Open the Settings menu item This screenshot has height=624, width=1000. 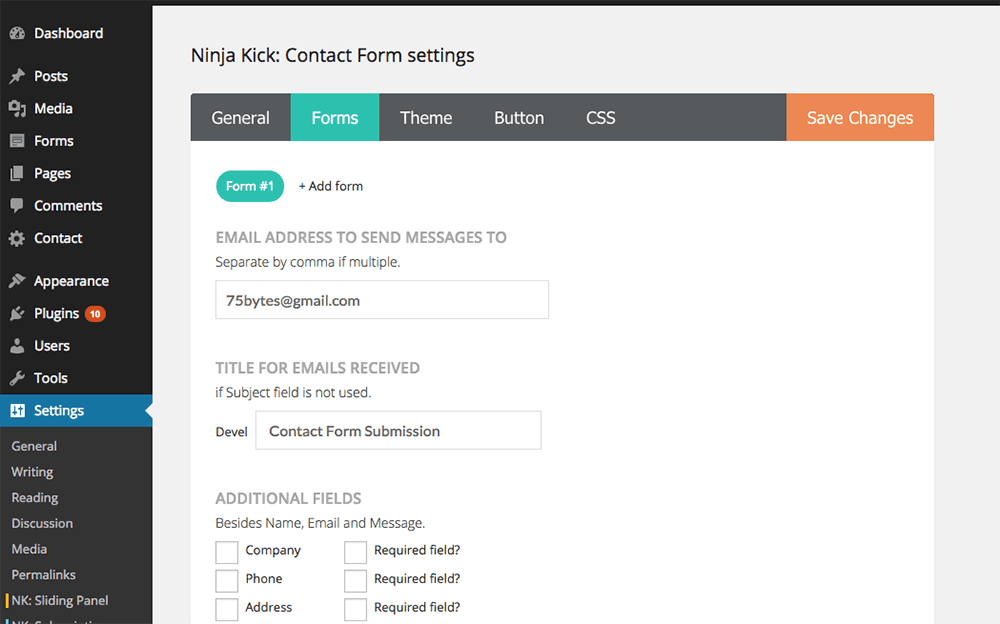pos(76,410)
